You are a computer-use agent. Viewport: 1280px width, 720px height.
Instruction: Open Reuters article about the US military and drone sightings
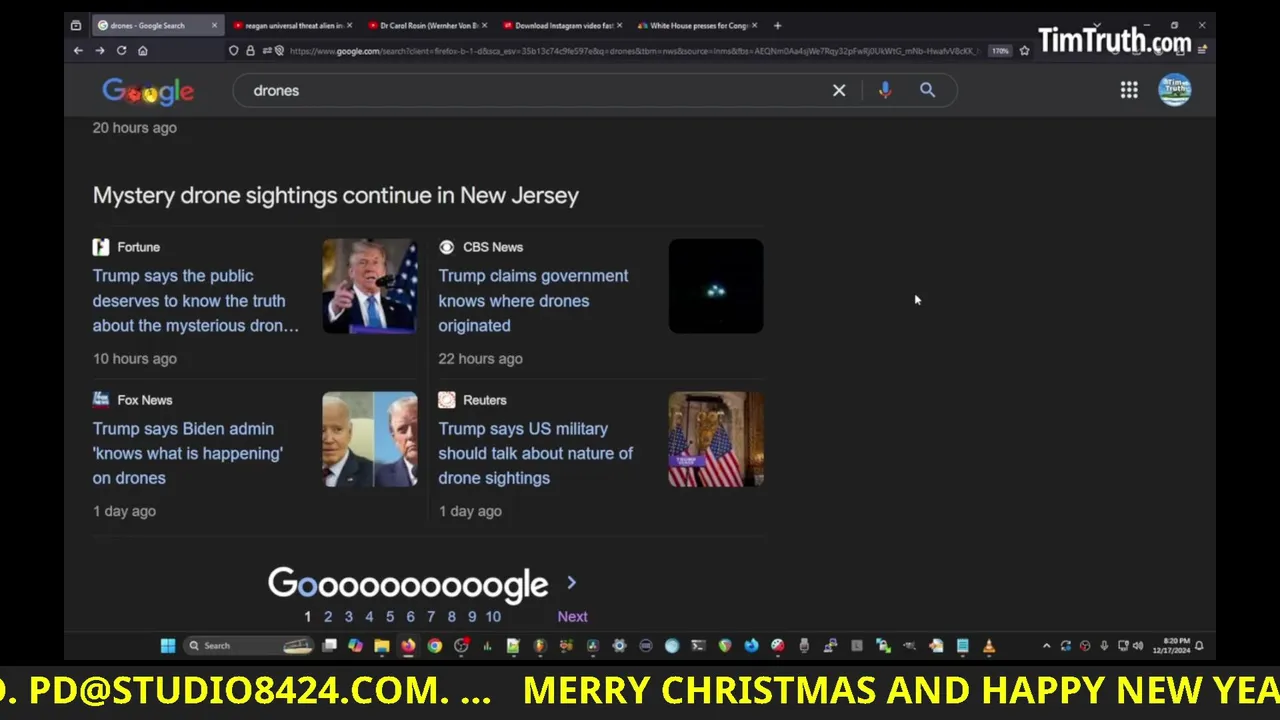click(x=535, y=453)
